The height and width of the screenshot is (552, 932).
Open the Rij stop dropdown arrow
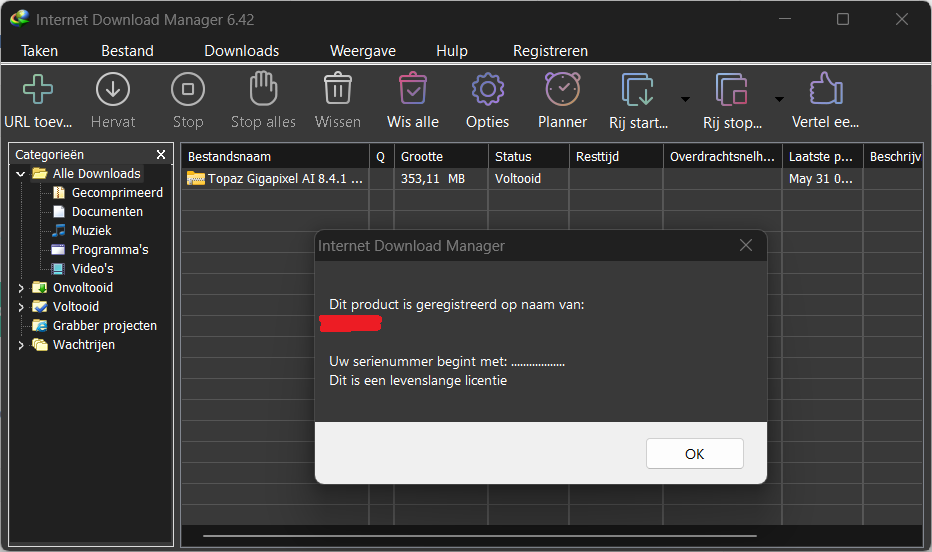pyautogui.click(x=779, y=99)
